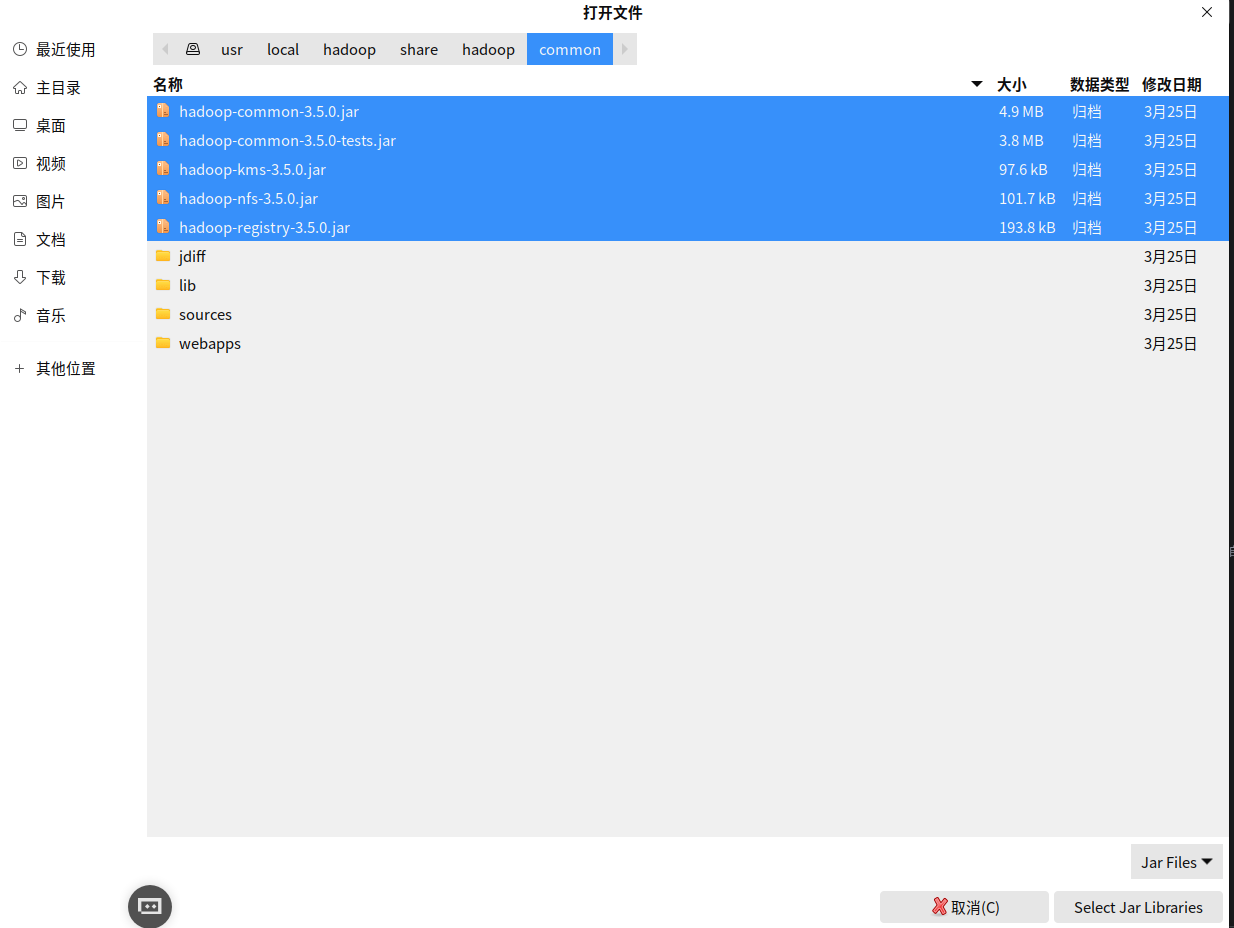Click the 97.6 kB size value
The width and height of the screenshot is (1234, 928).
coord(1023,169)
